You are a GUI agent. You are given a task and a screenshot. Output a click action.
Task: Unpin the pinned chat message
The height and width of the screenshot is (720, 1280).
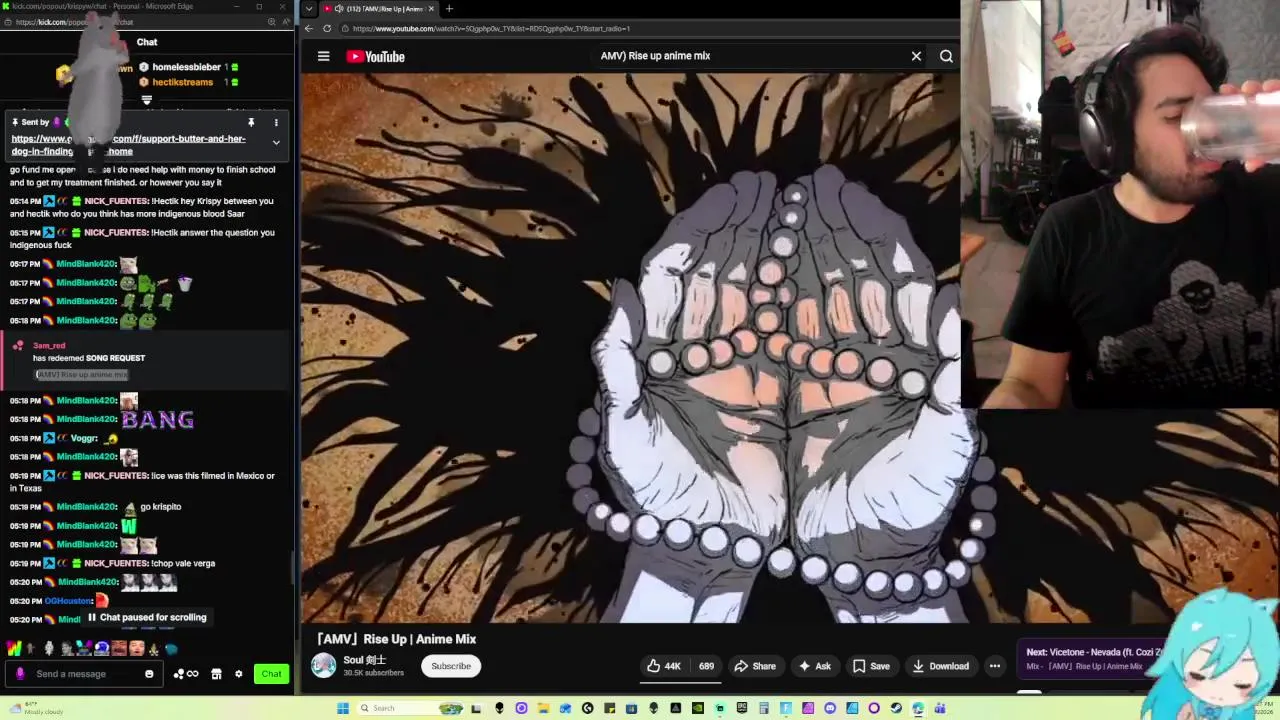(251, 122)
